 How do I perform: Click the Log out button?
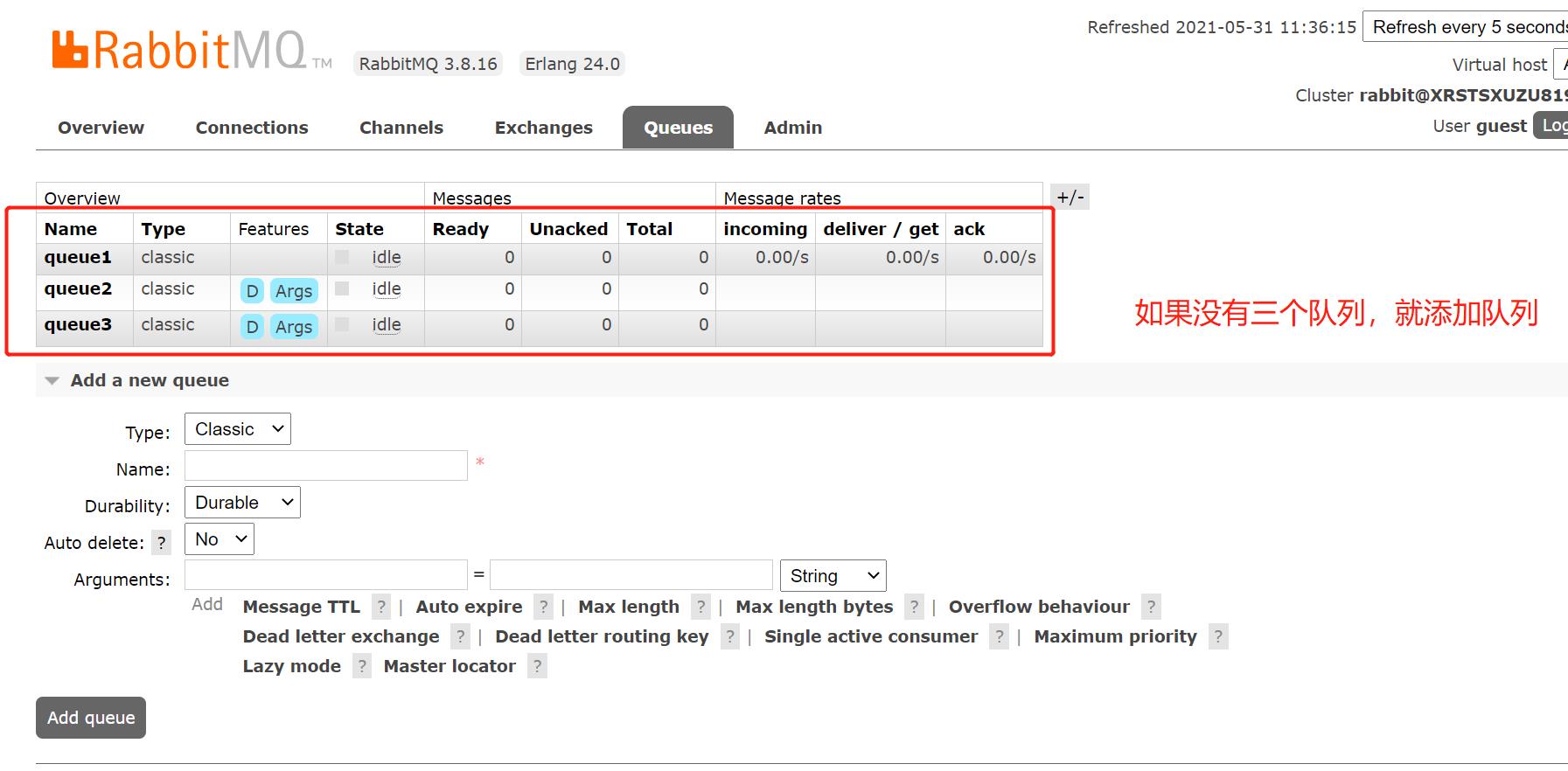(x=1551, y=125)
